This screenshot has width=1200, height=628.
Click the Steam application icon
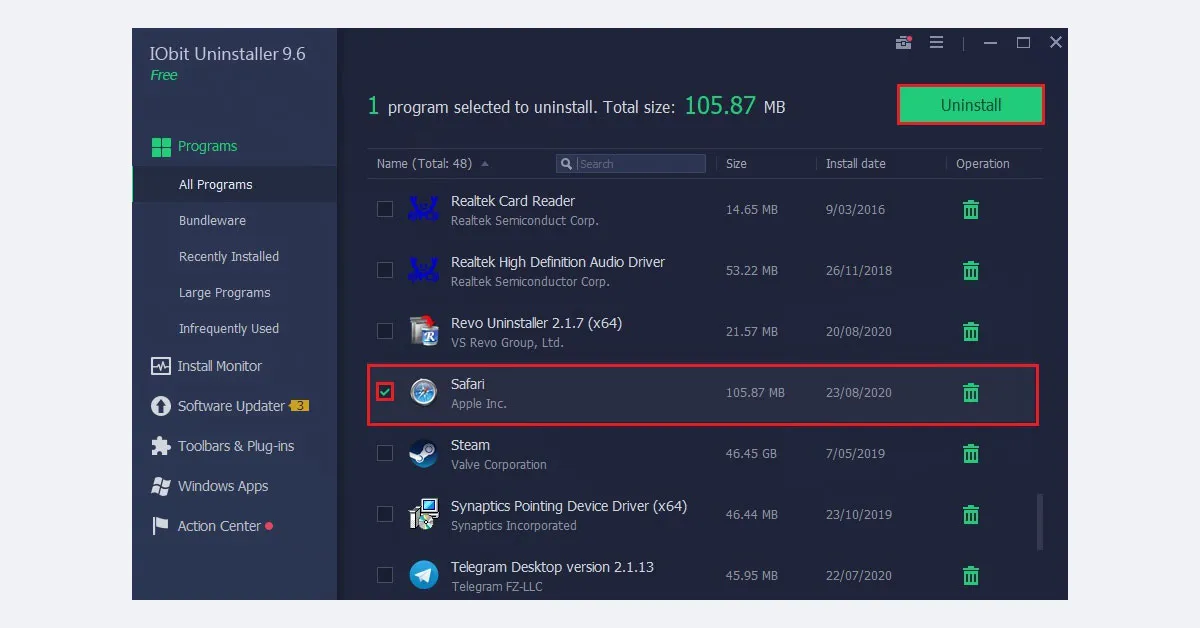pos(423,454)
